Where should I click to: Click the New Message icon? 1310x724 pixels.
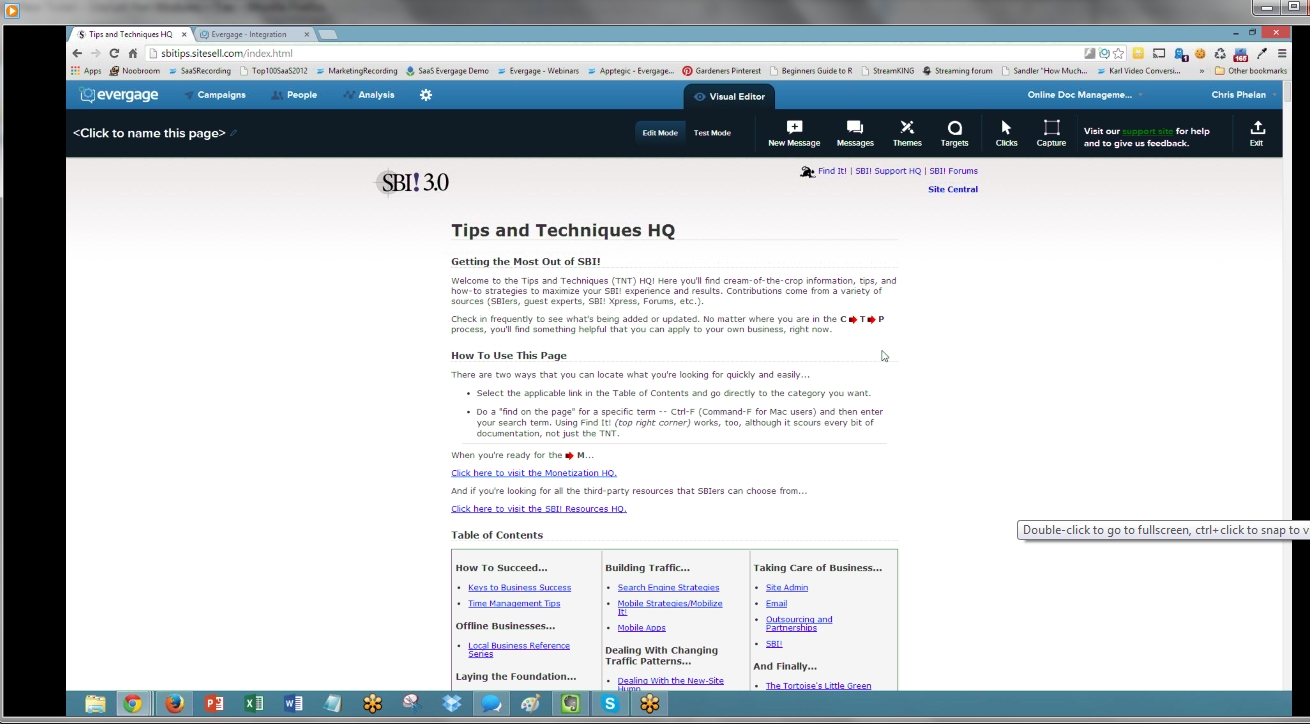click(794, 128)
